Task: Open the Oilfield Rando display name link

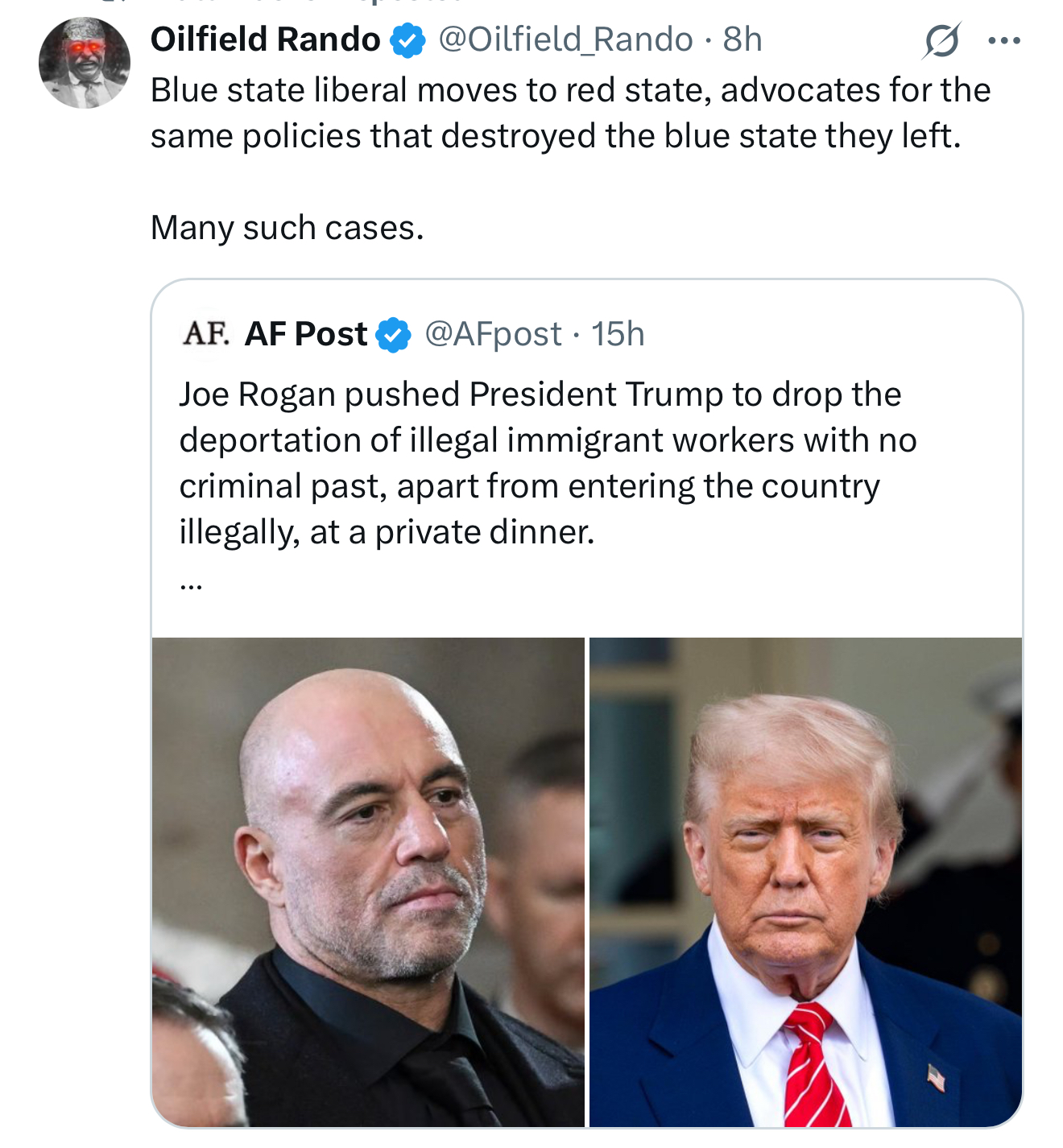Action: pyautogui.click(x=265, y=39)
